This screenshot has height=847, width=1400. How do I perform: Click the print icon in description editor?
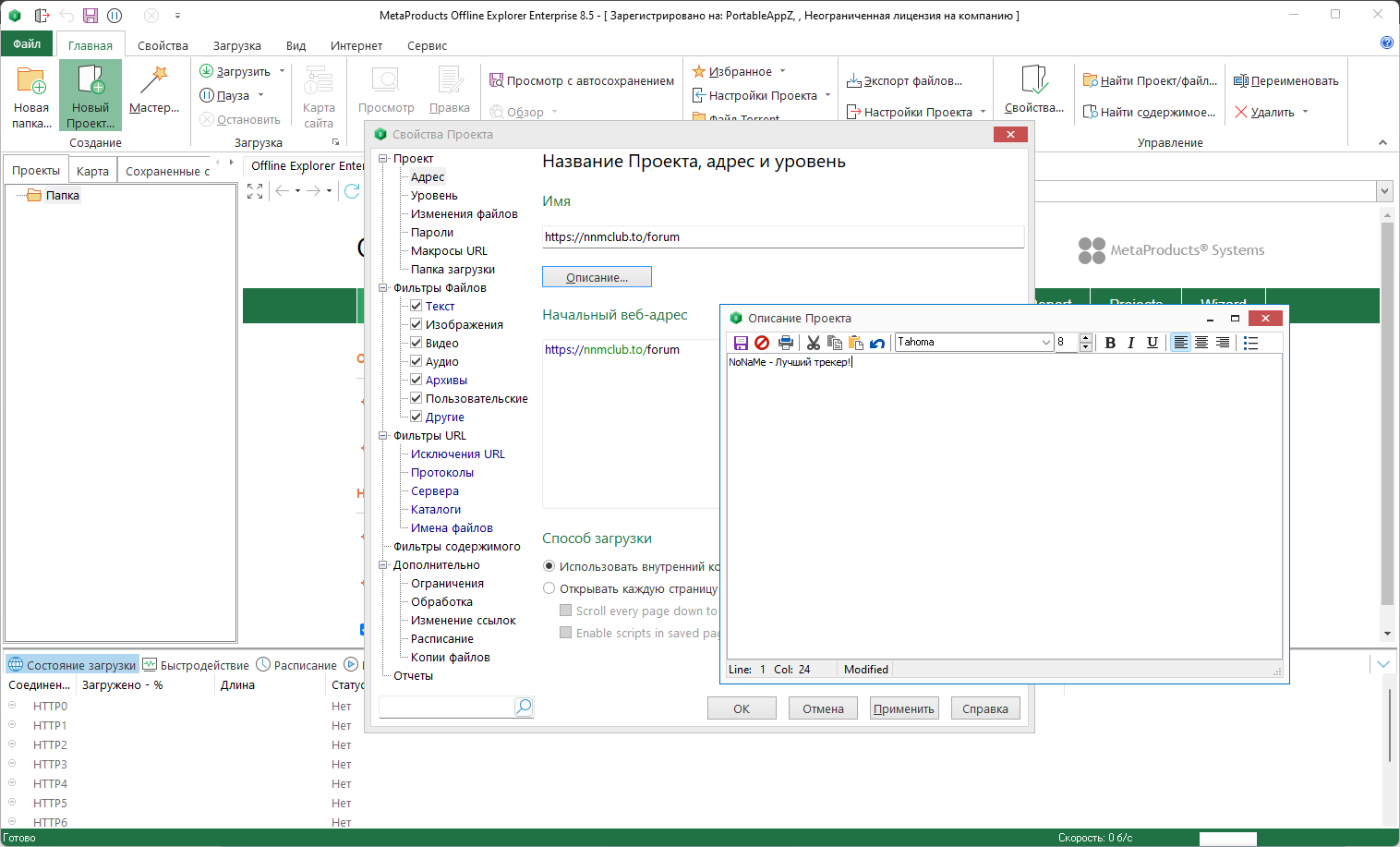point(786,343)
